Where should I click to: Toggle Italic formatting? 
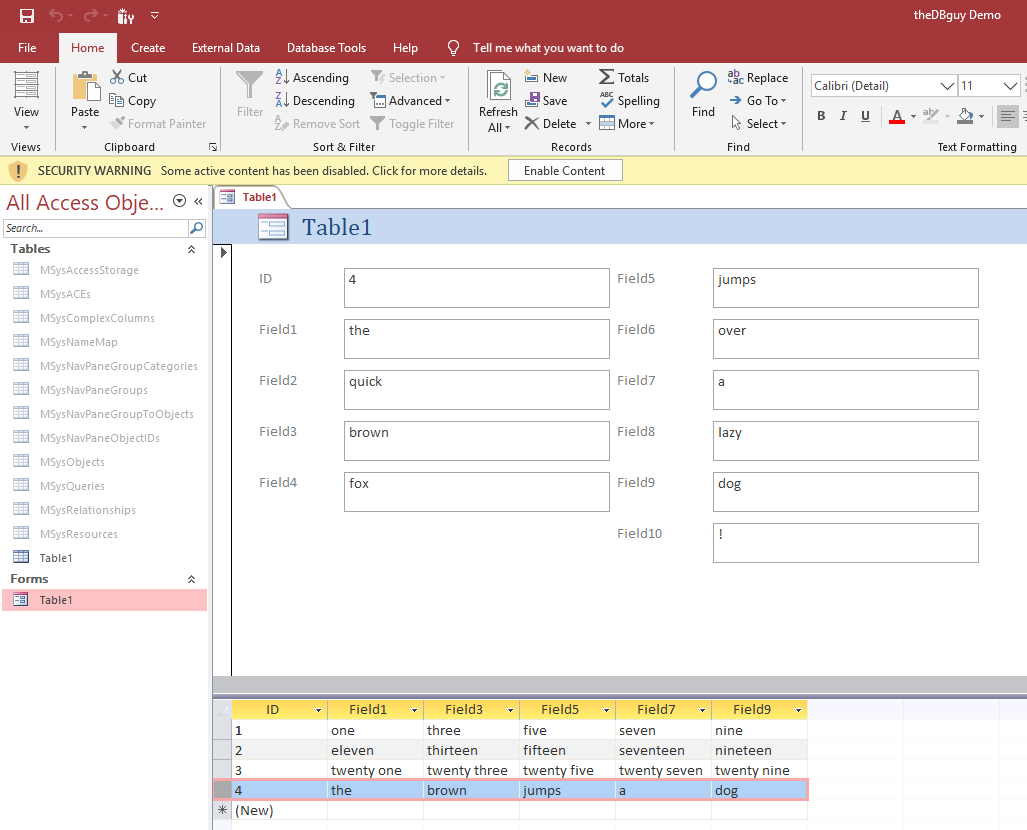tap(843, 116)
